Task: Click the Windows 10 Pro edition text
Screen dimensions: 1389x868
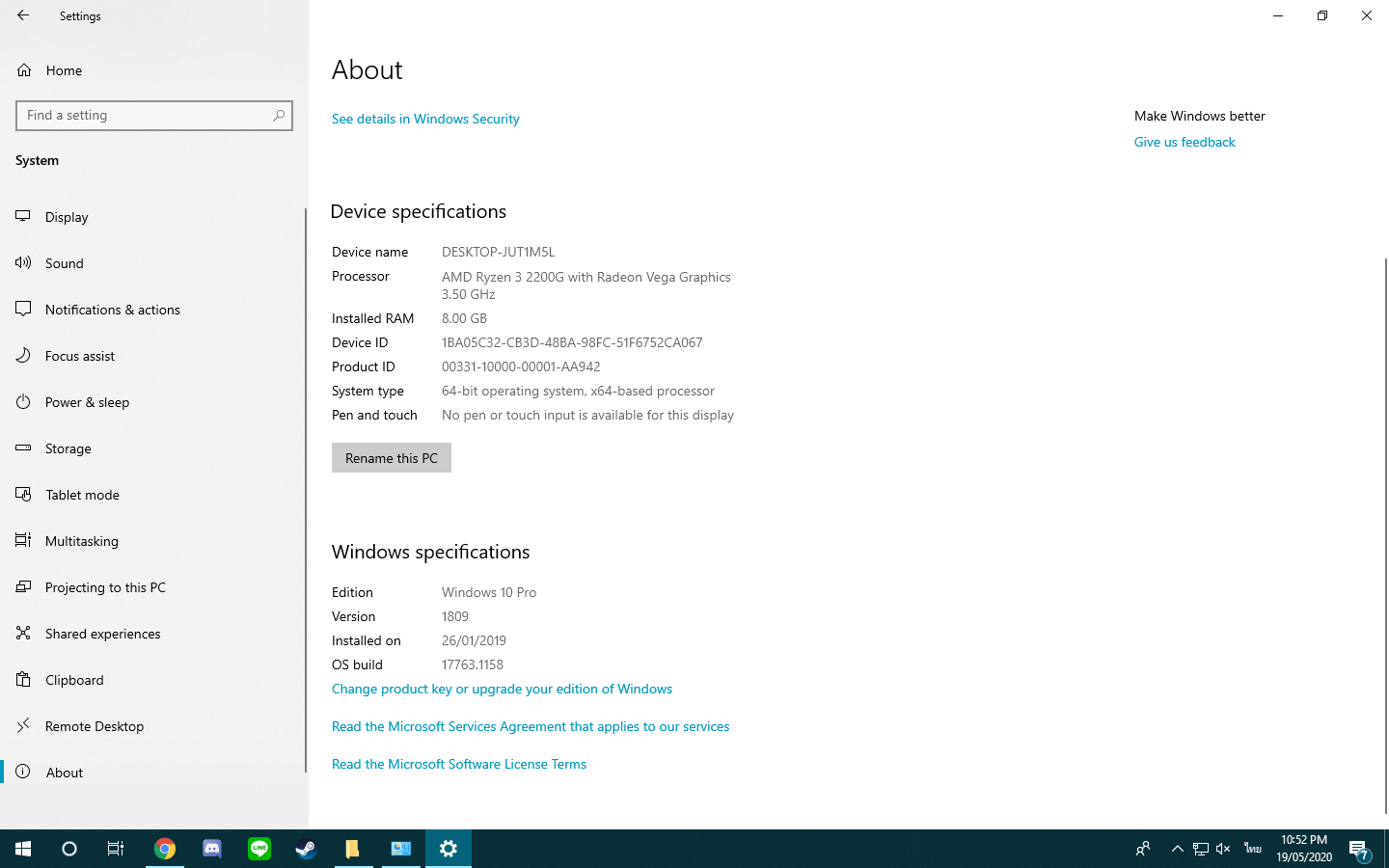Action: 489,592
